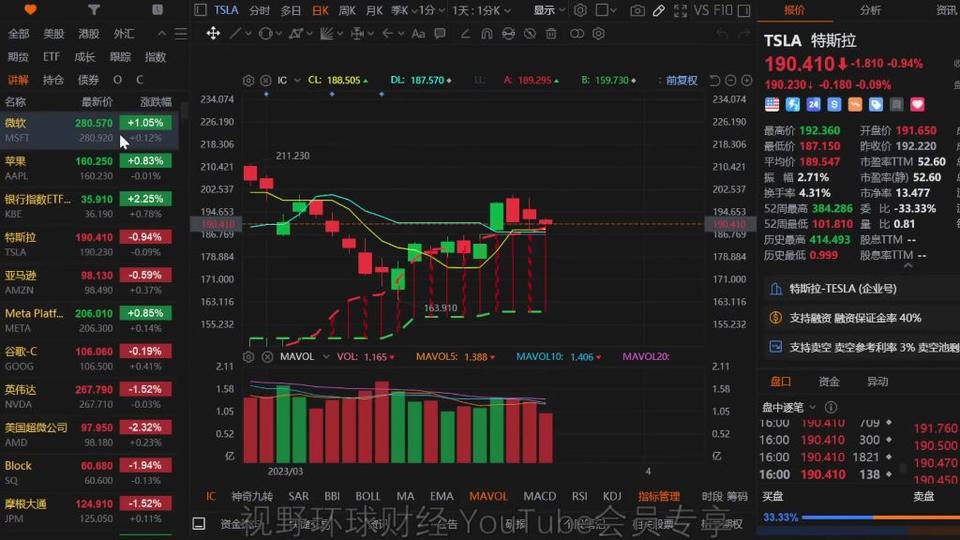Viewport: 960px width, 540px height.
Task: Select the comment bubble annotation tool
Action: pyautogui.click(x=440, y=34)
